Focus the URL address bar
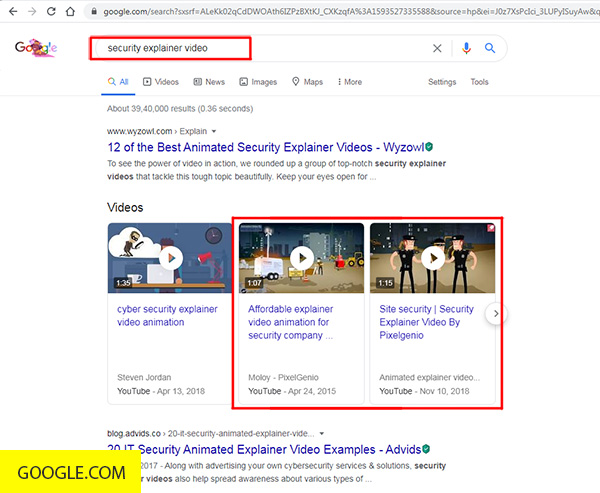 click(x=344, y=12)
